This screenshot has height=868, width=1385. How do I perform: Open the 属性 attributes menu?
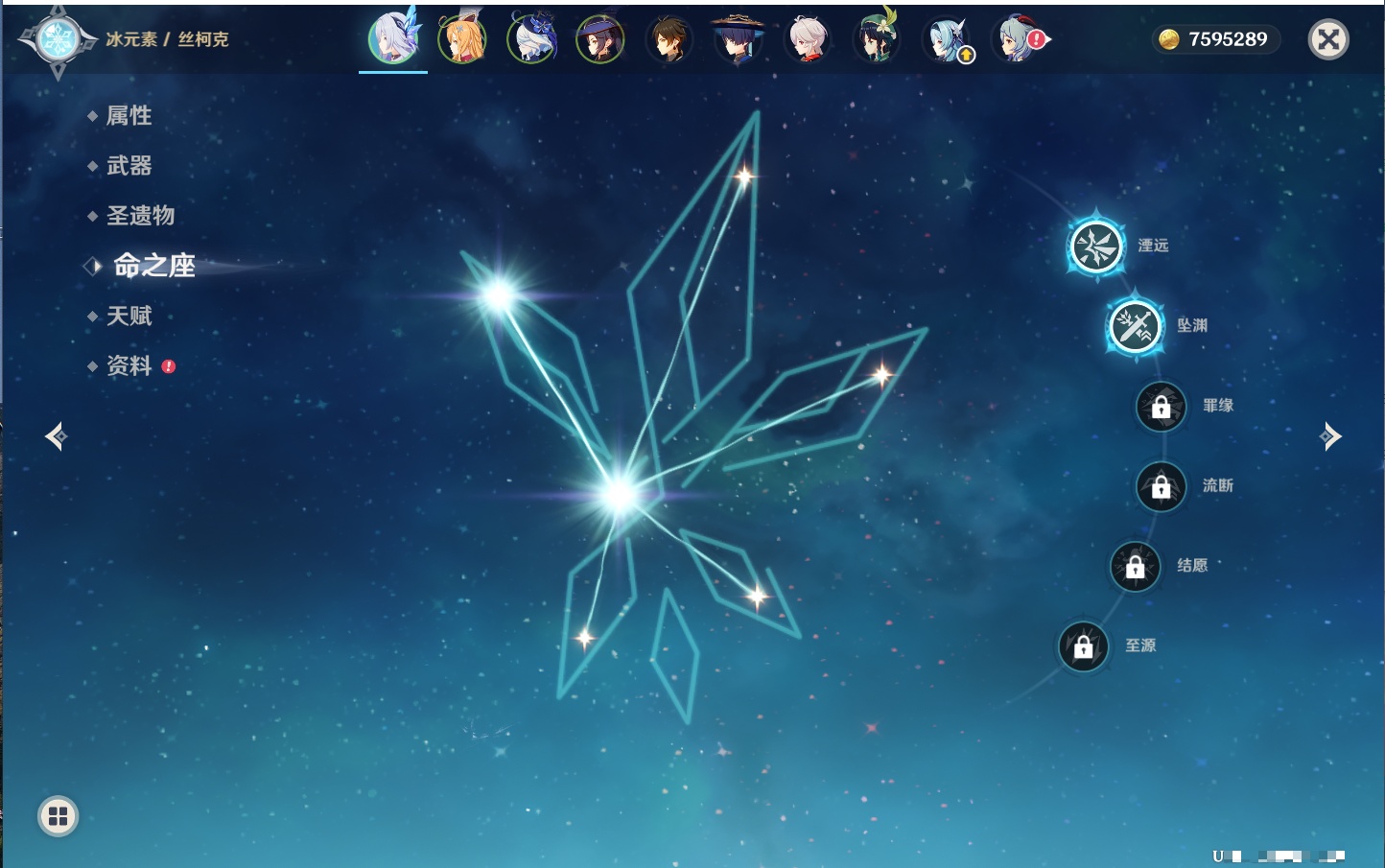click(129, 116)
